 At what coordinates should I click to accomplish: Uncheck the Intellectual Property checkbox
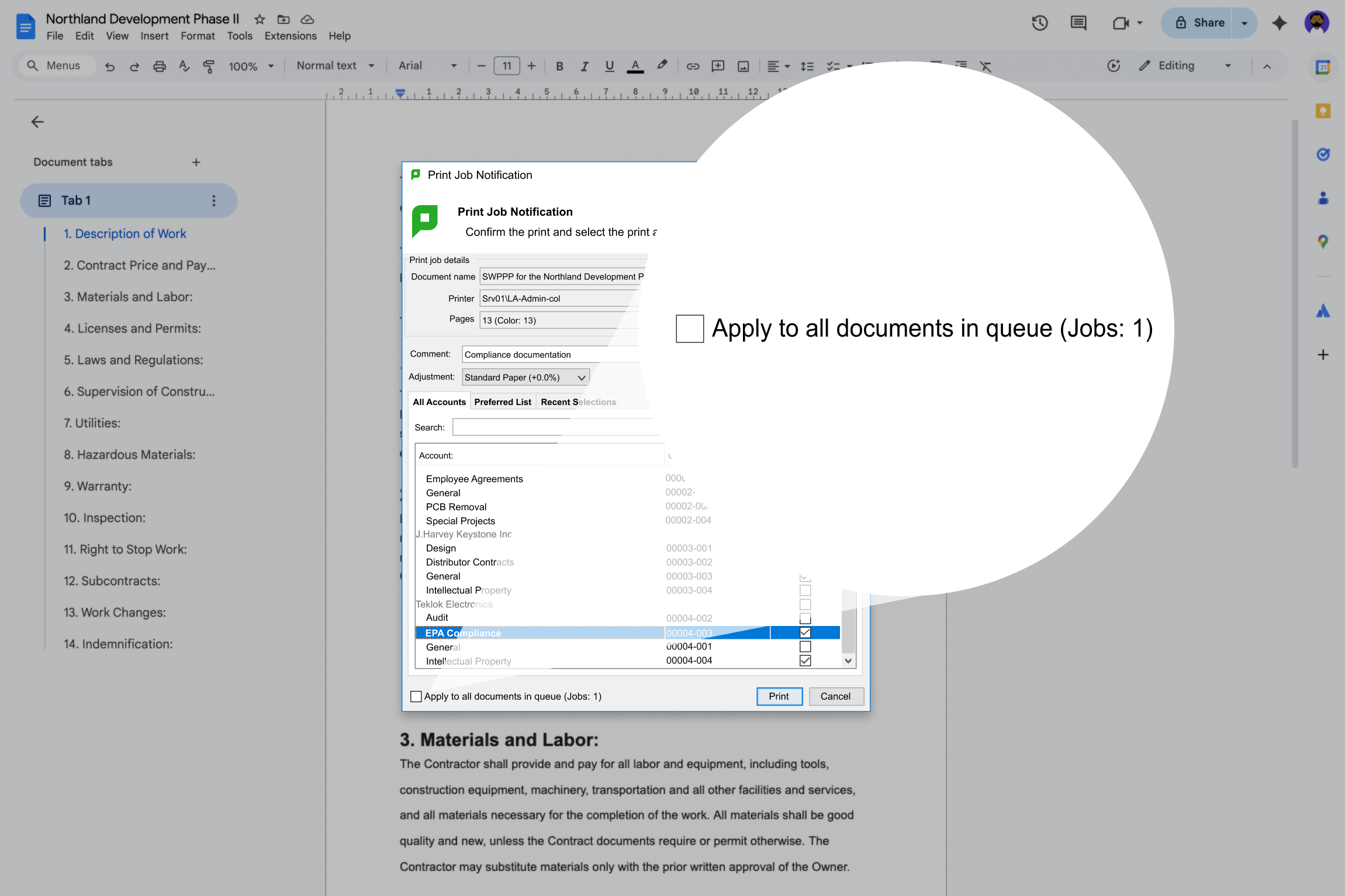805,660
